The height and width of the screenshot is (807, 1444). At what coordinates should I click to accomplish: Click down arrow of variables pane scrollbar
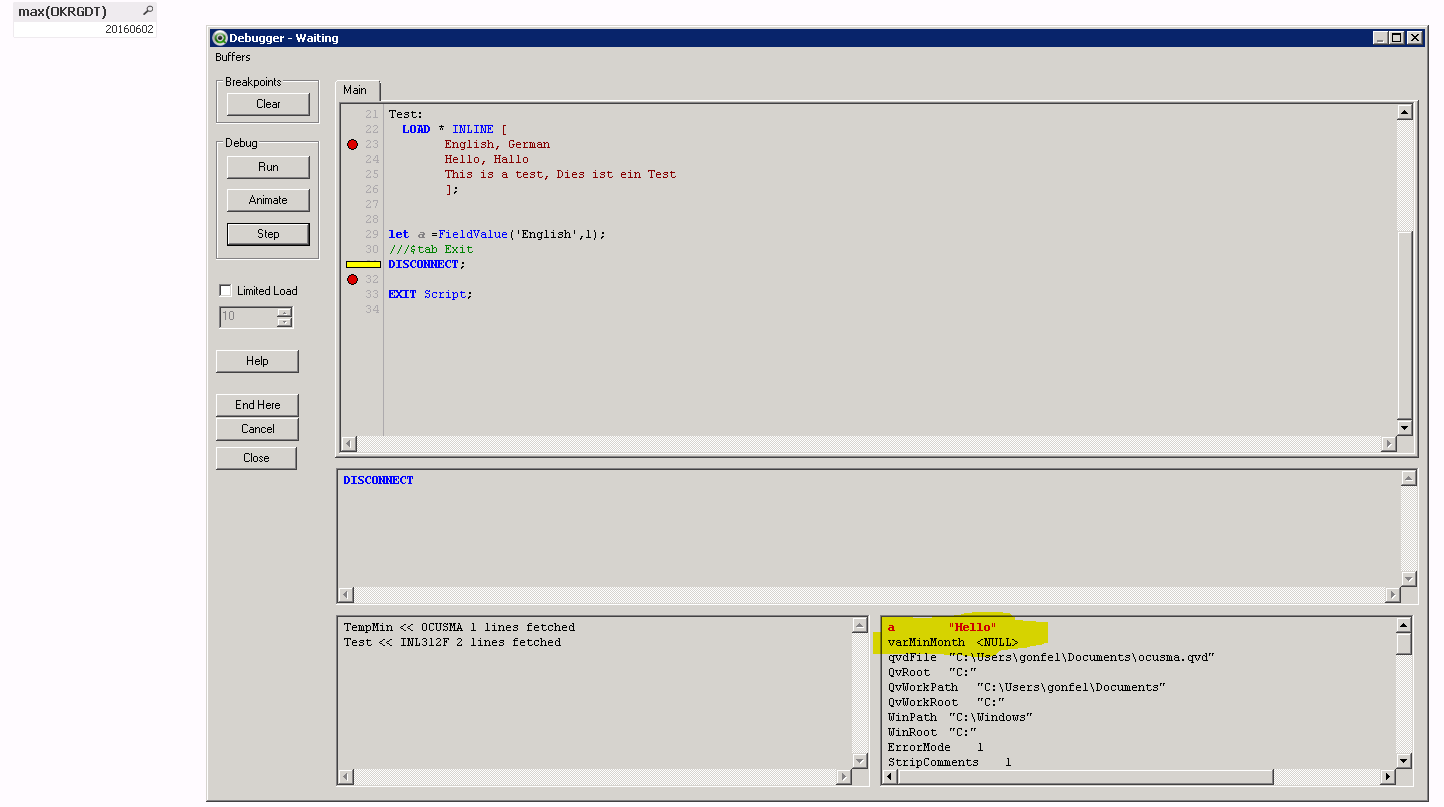(x=1404, y=762)
